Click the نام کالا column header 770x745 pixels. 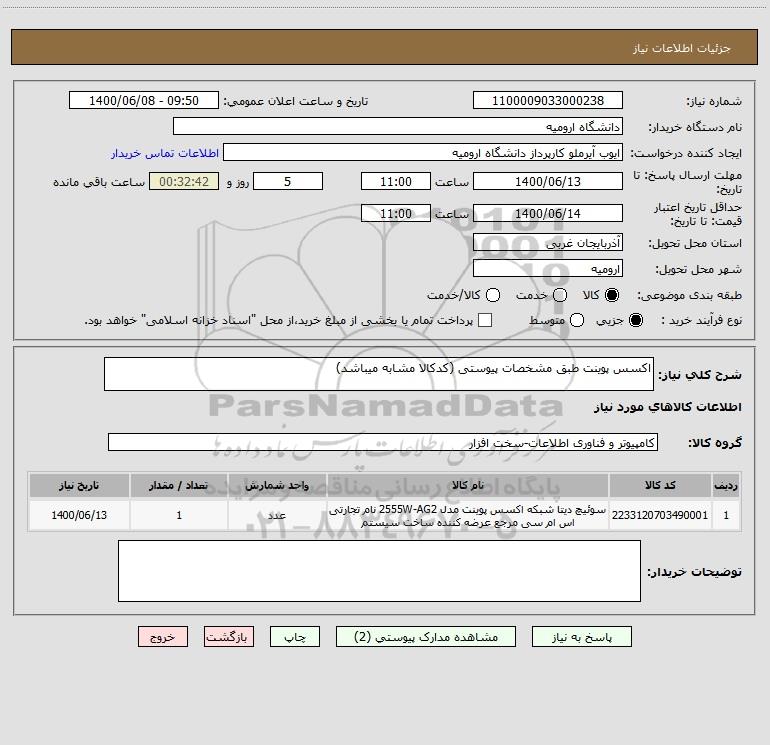(468, 485)
